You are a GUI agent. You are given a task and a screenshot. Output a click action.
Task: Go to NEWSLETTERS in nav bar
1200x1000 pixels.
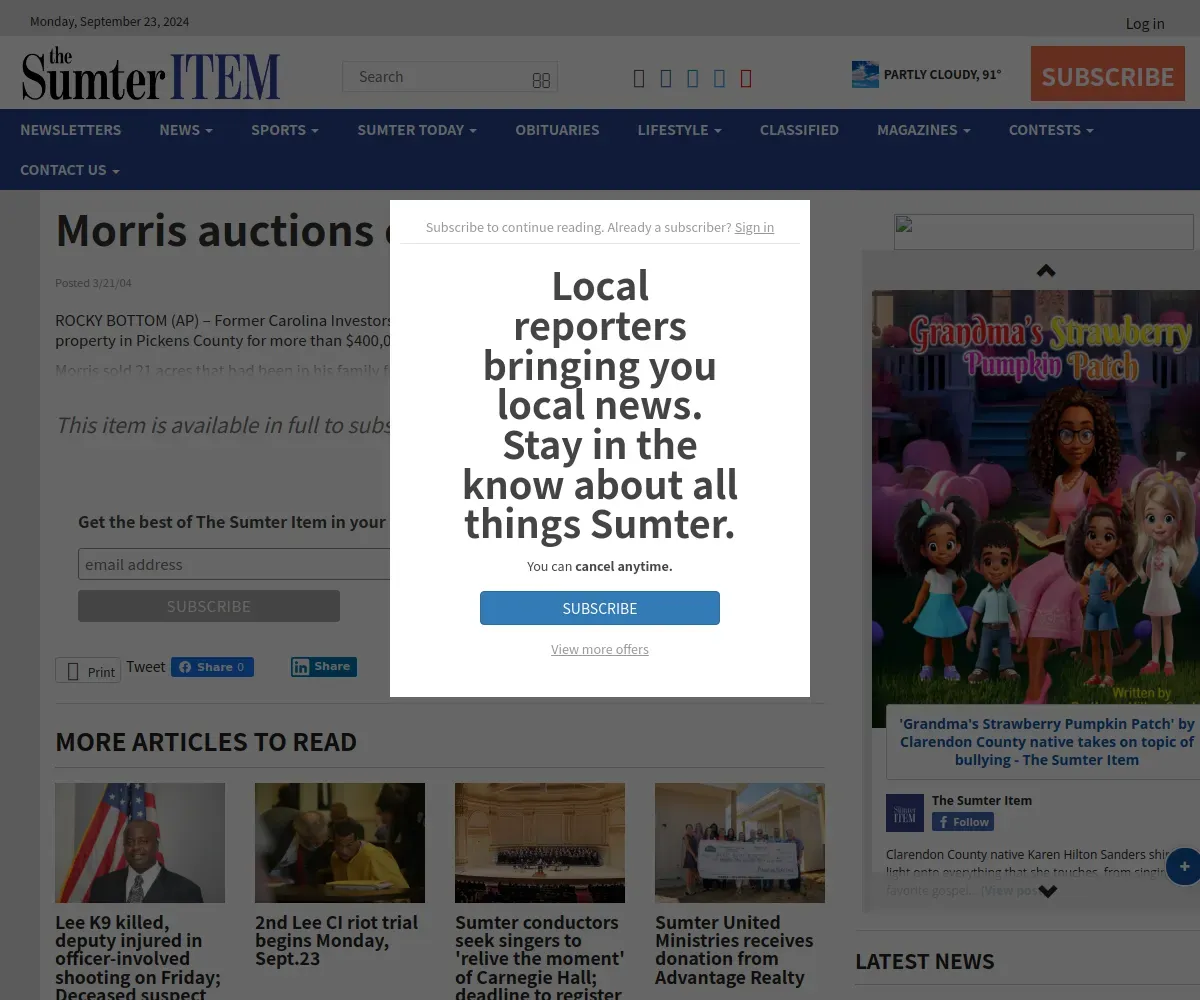click(x=71, y=130)
